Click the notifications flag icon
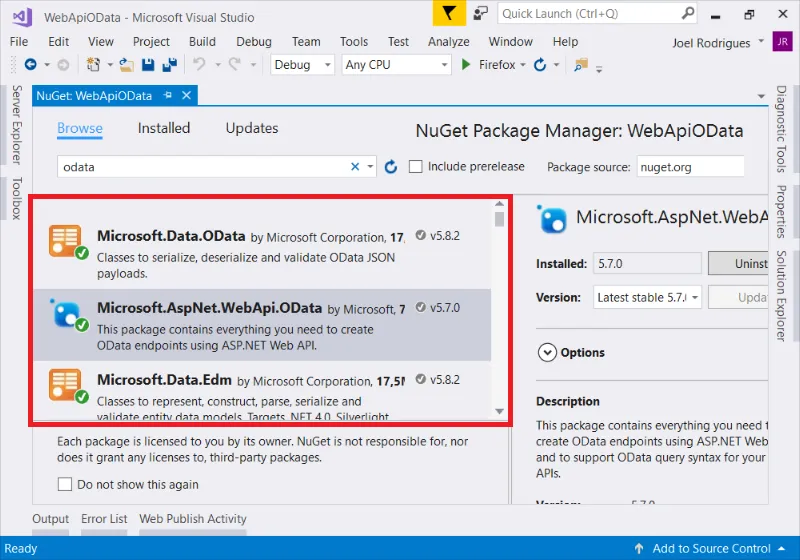The width and height of the screenshot is (800, 560). pyautogui.click(x=448, y=14)
